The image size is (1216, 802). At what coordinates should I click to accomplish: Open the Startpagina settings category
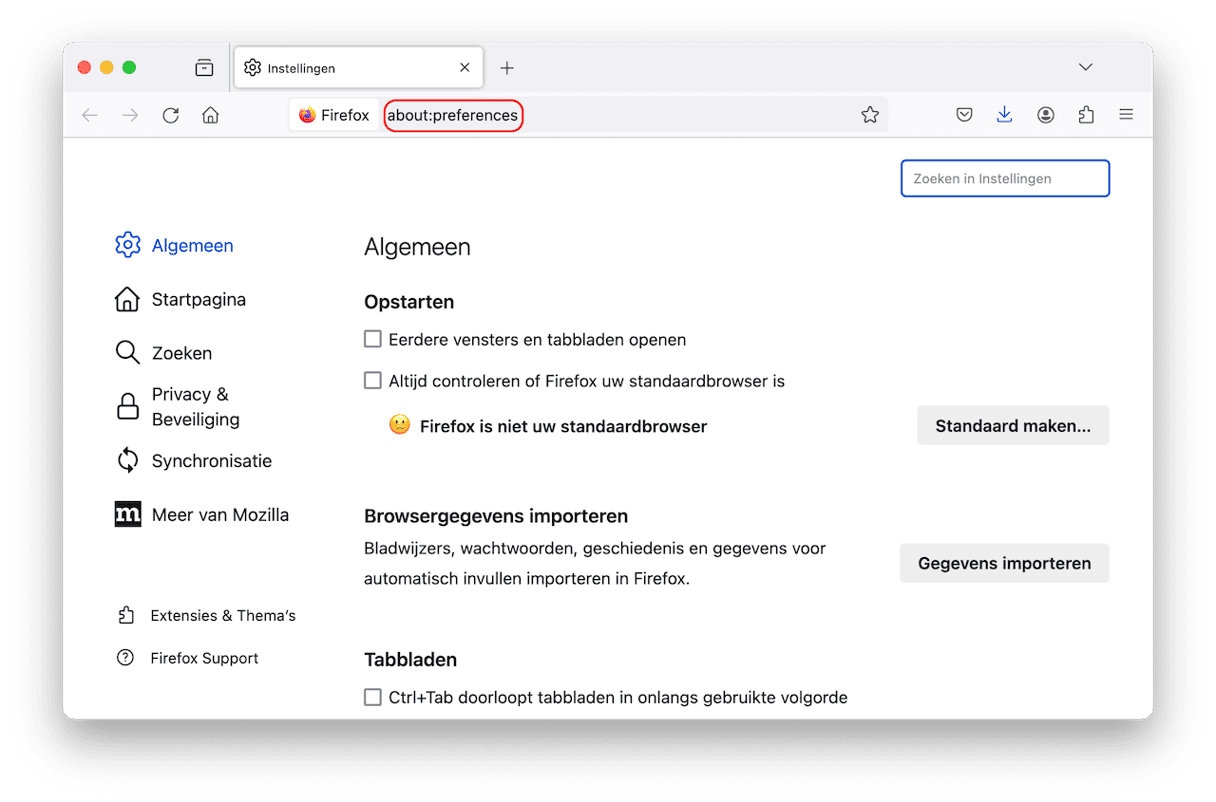point(180,299)
